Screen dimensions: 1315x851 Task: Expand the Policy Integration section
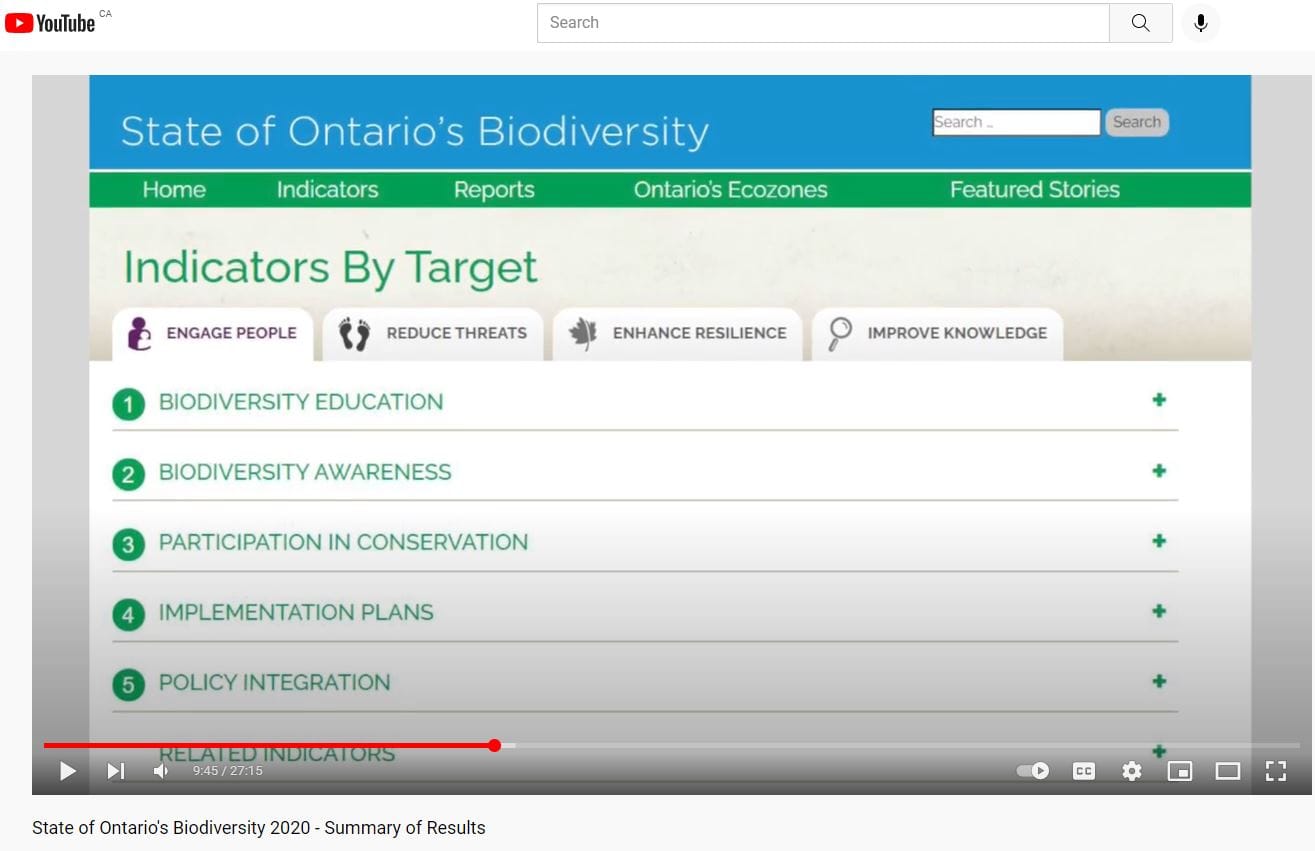coord(1159,681)
